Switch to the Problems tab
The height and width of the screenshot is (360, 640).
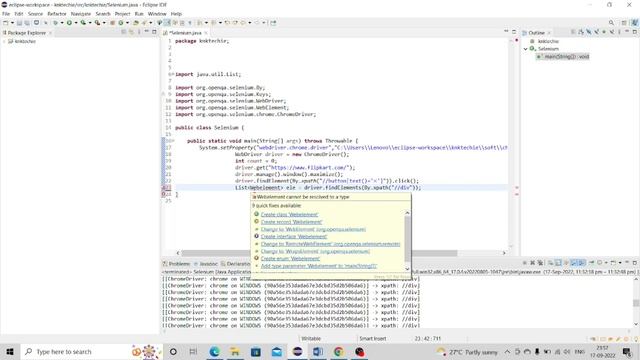pos(176,264)
